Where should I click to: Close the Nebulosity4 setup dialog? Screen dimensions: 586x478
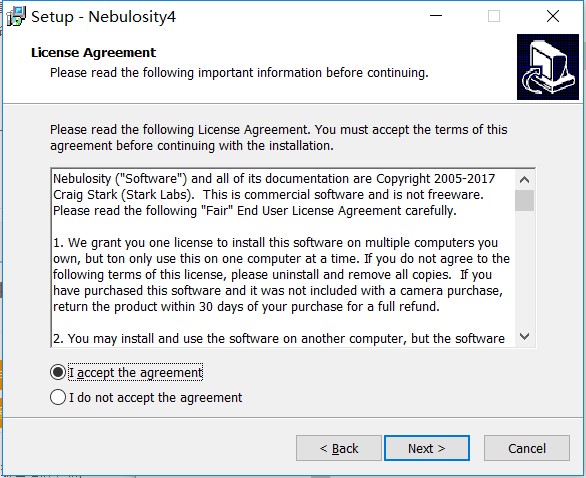tap(553, 16)
